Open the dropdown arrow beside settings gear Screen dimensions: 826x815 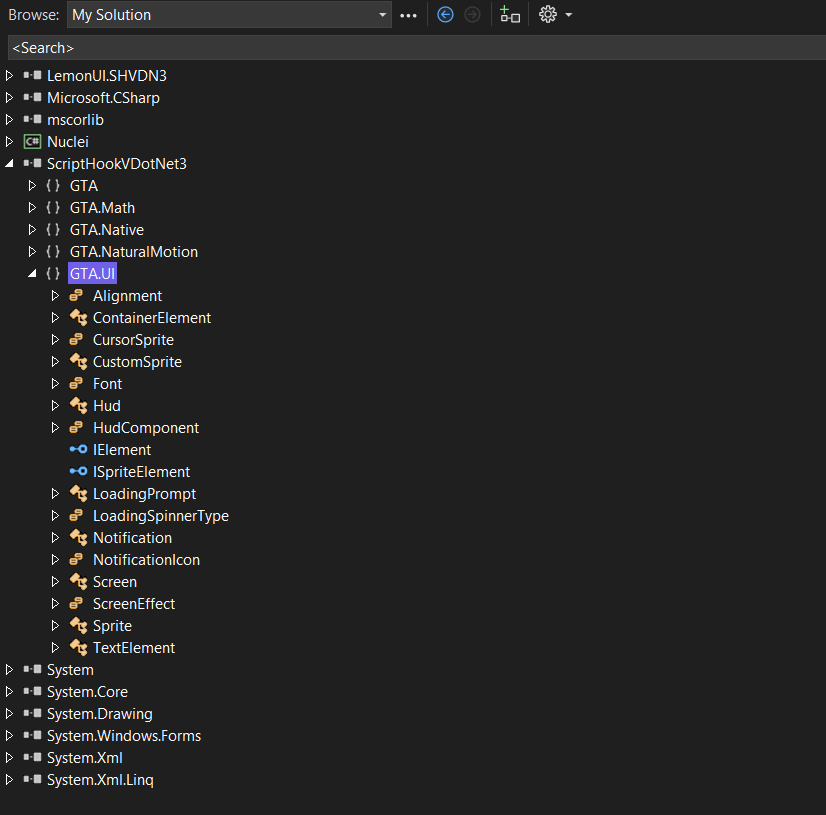(568, 15)
